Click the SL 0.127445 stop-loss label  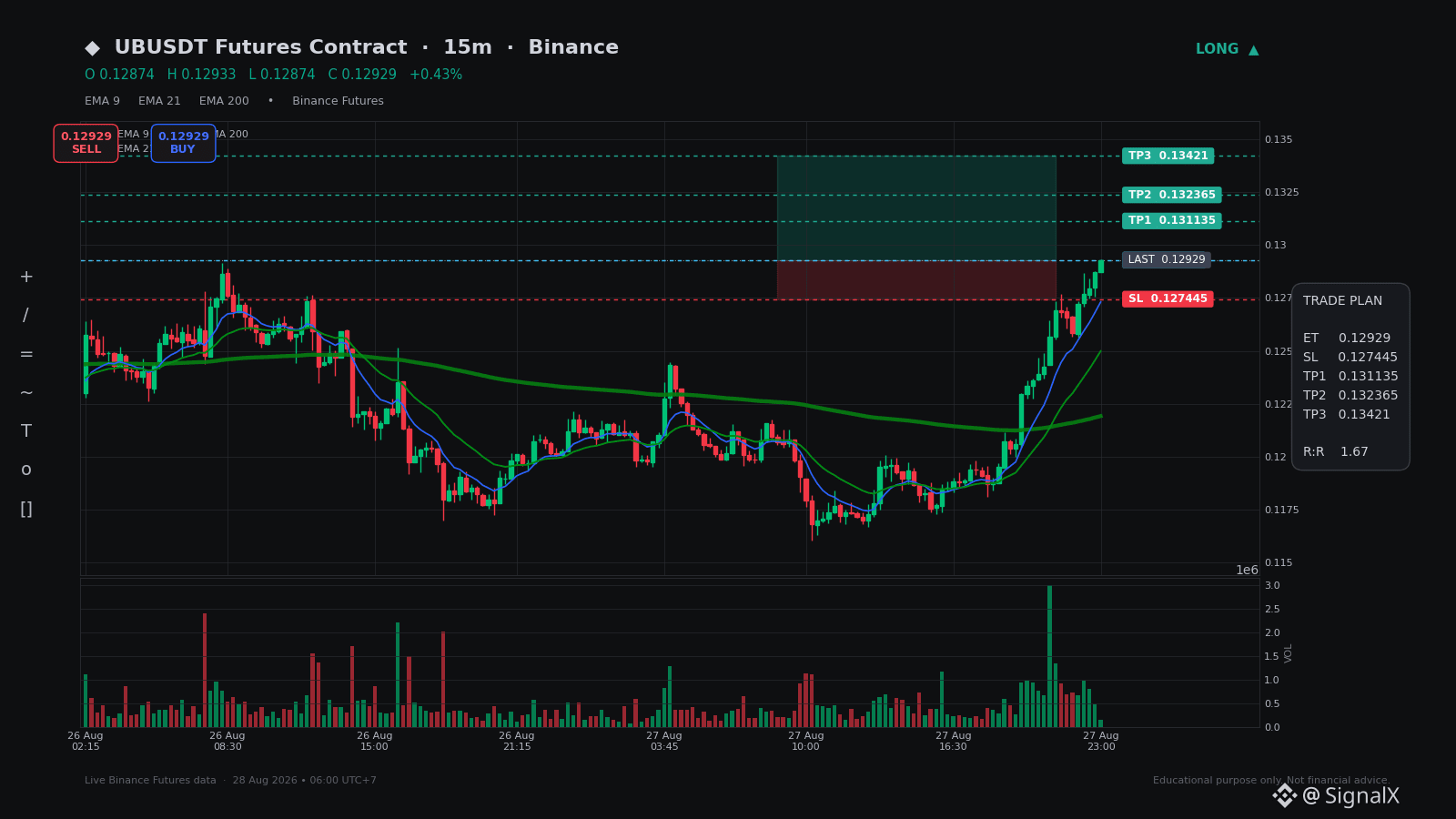tap(1168, 298)
